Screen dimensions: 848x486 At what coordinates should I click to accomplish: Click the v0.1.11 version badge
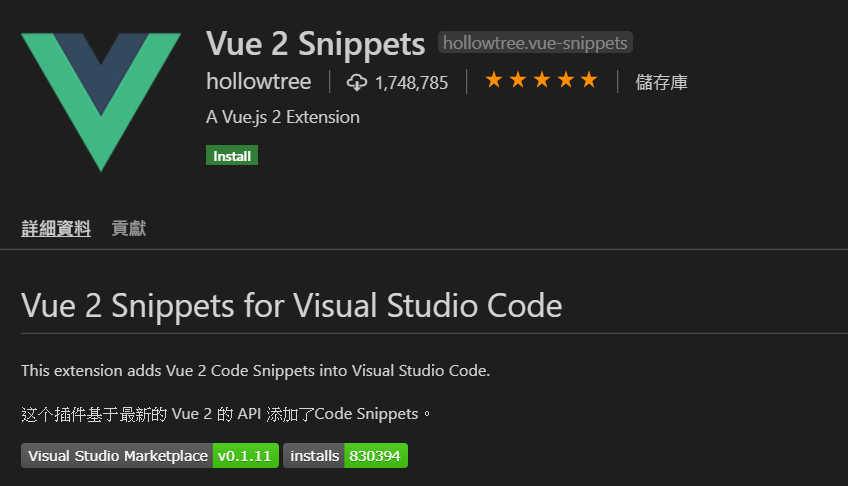click(246, 456)
